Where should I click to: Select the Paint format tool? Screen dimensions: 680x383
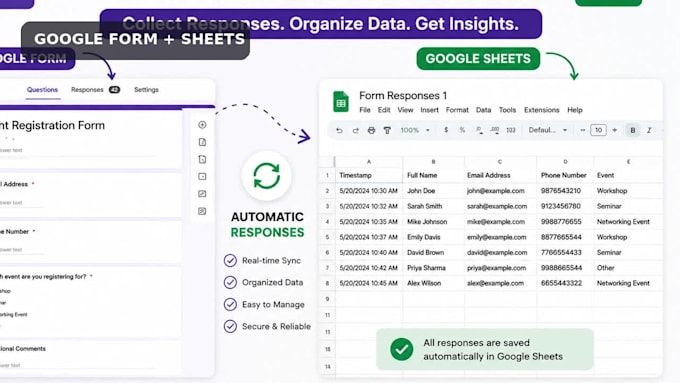coord(387,130)
